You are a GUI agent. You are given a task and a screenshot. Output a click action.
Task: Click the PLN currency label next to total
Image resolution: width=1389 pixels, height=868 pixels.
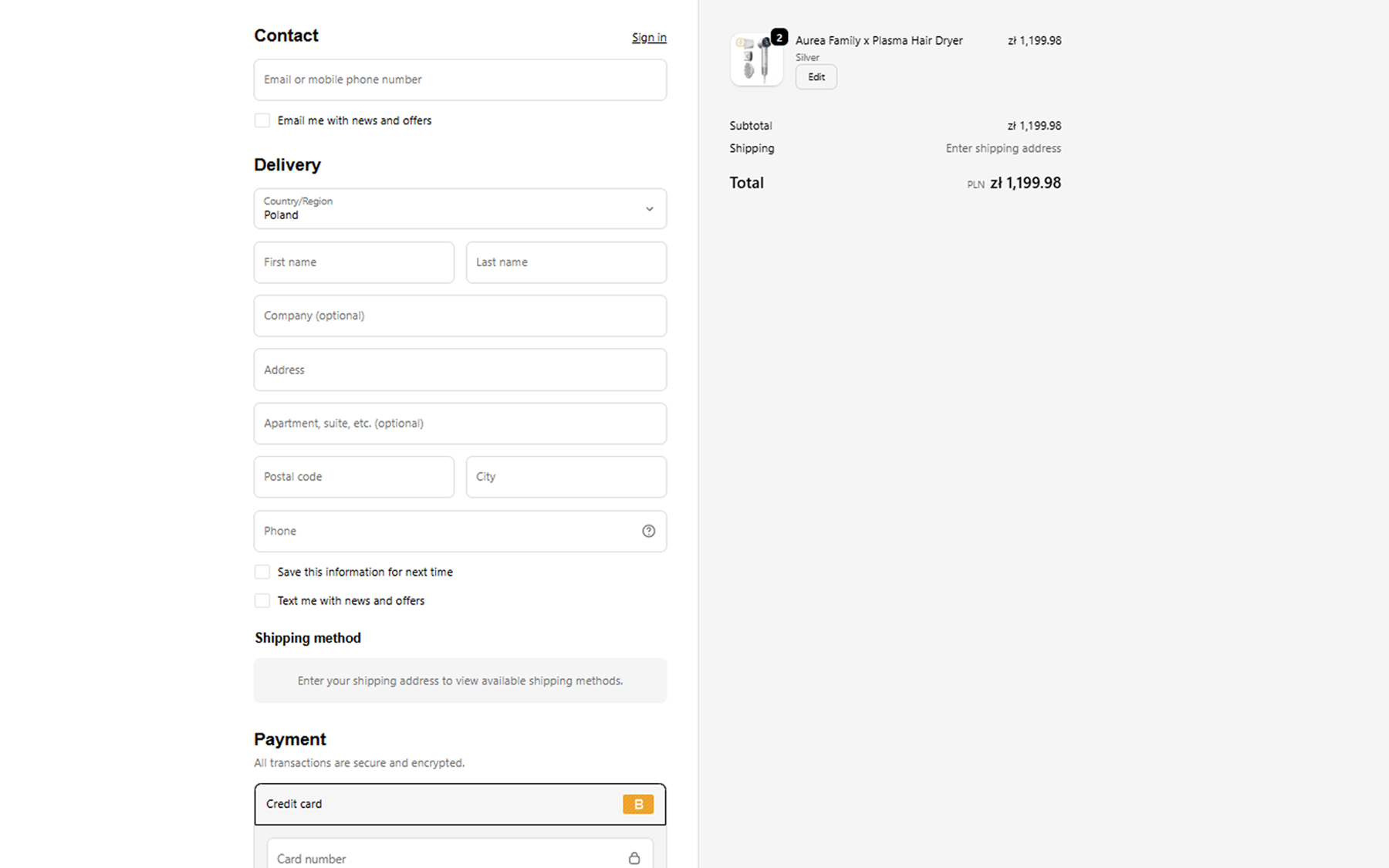(x=975, y=184)
